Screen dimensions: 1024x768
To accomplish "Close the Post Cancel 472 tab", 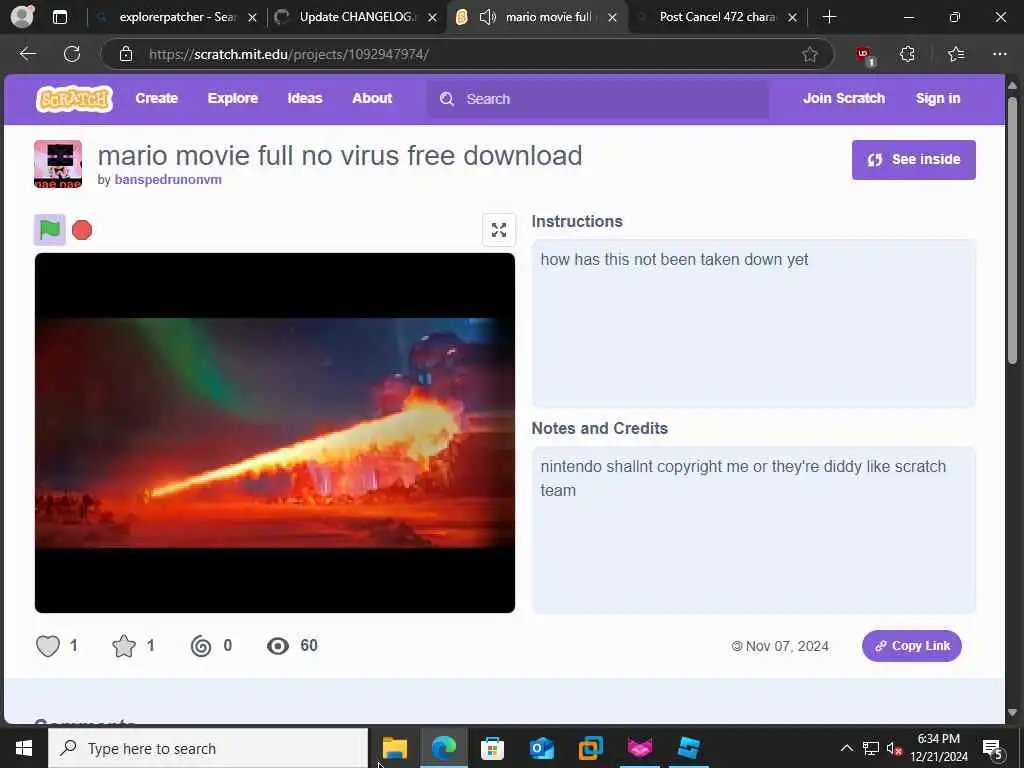I will (x=792, y=18).
